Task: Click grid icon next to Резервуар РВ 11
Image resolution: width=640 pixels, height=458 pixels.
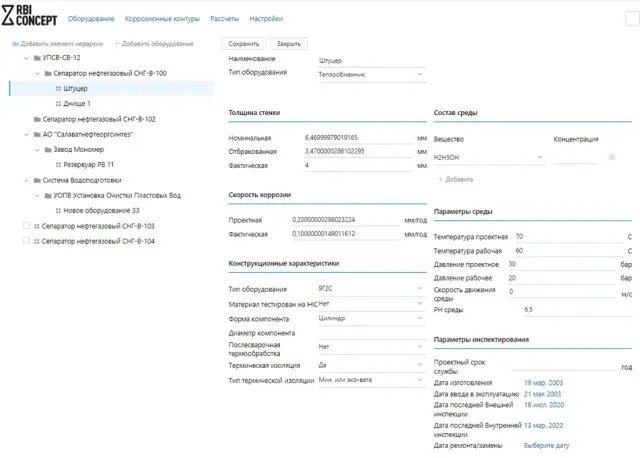Action: tap(58, 165)
